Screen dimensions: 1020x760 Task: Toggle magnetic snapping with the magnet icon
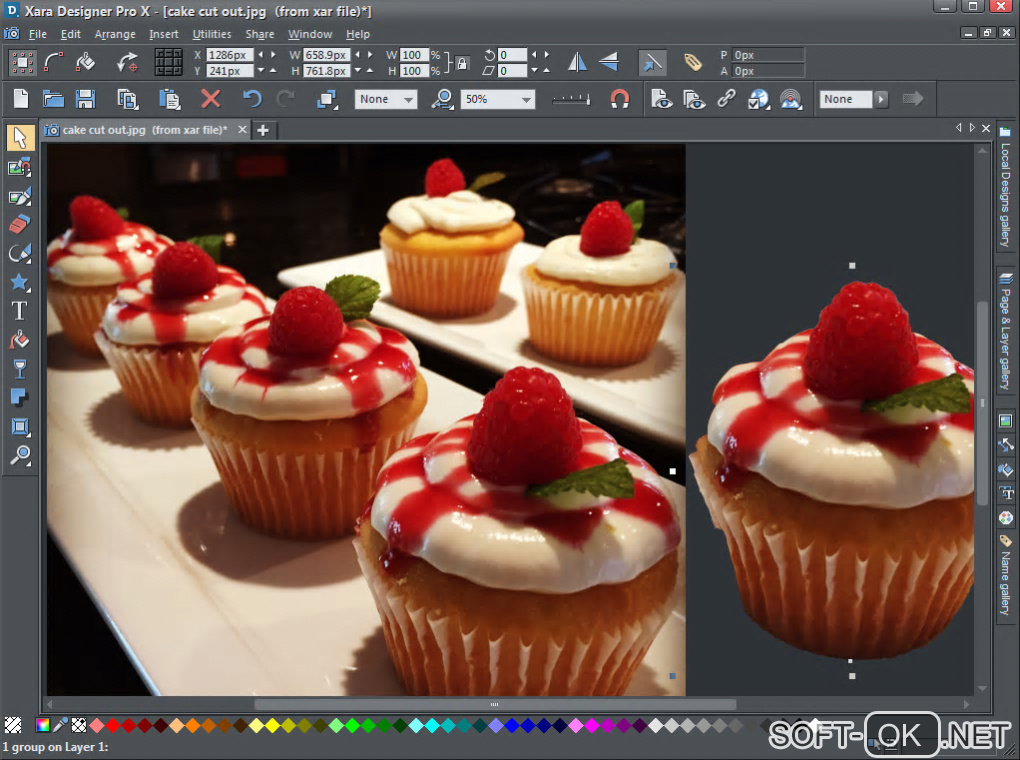click(x=620, y=99)
